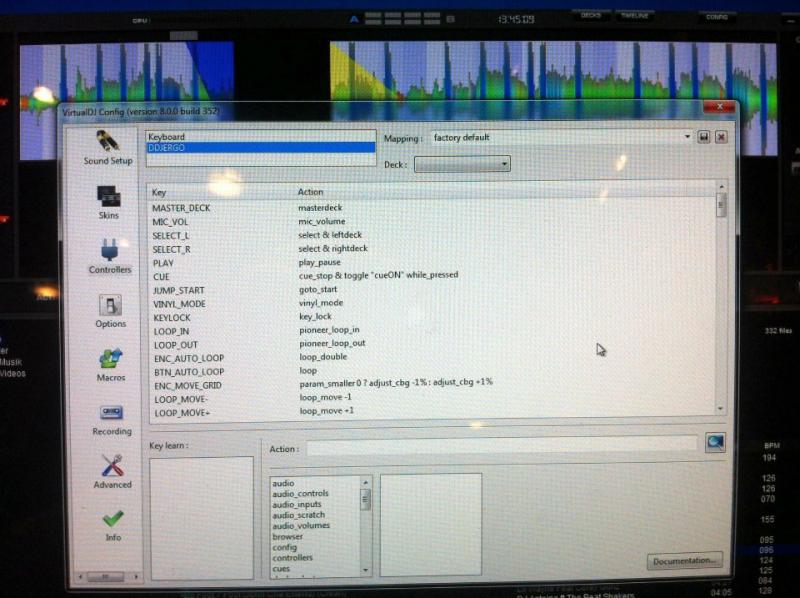Screen dimensions: 800x598
Task: Select audio_volumes in the category list
Action: (x=301, y=526)
